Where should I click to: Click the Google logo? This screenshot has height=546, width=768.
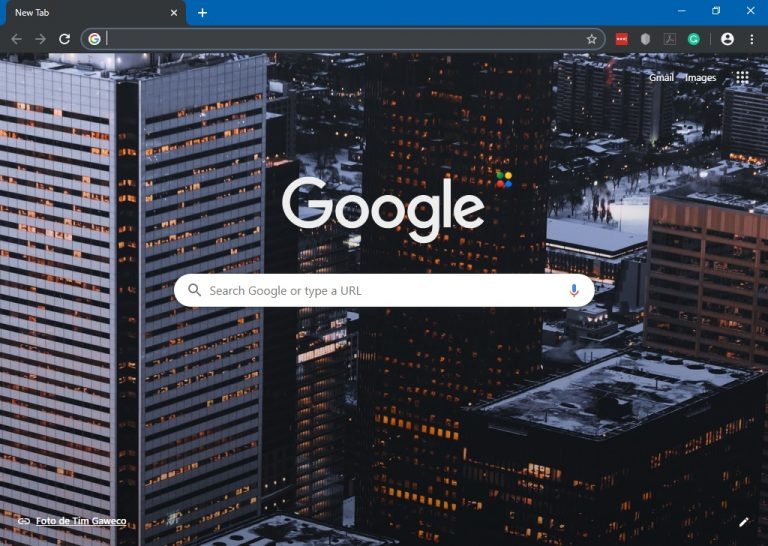[x=384, y=208]
